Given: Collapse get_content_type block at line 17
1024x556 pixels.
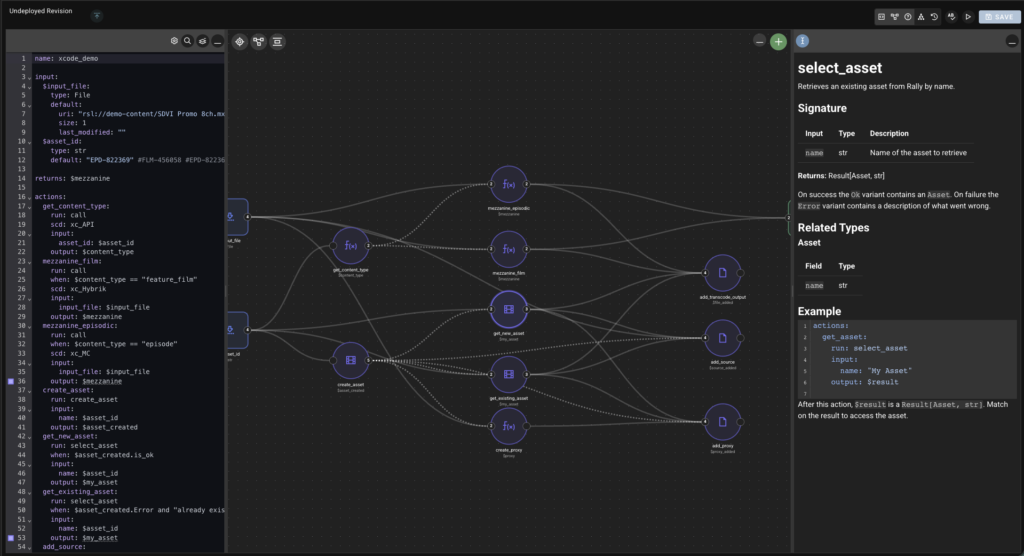Looking at the screenshot, I should tap(29, 206).
